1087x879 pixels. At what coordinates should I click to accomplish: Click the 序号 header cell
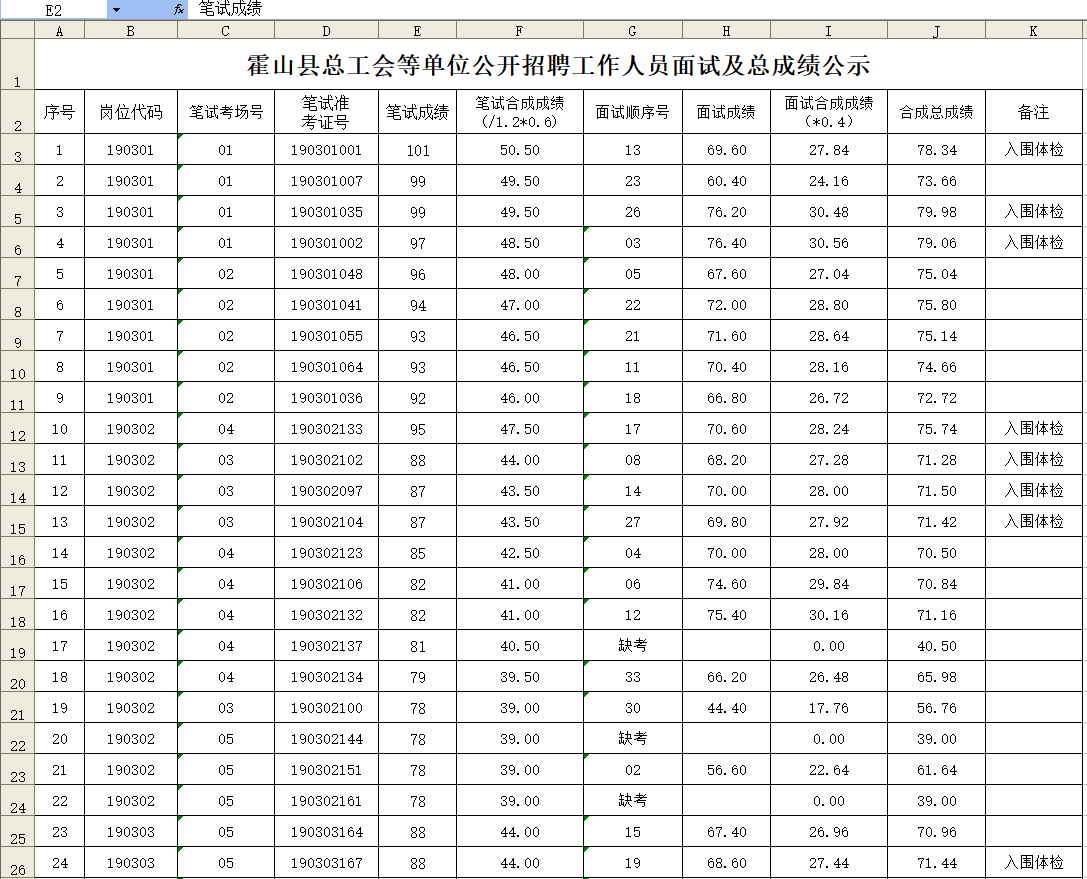click(60, 112)
